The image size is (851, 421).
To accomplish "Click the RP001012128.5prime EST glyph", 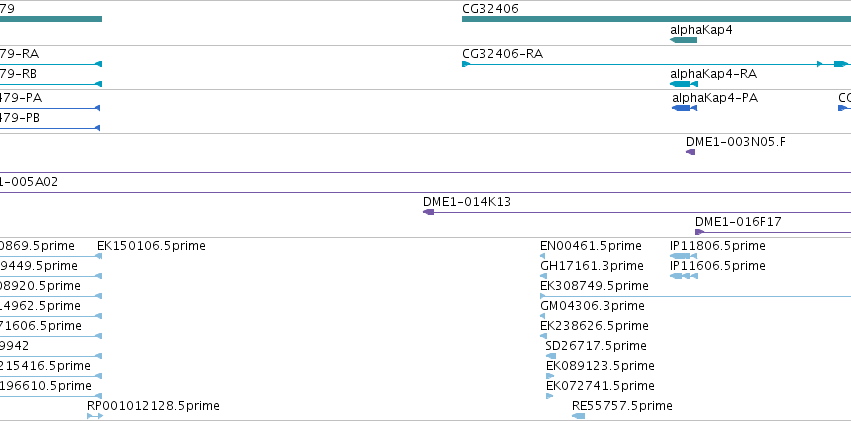I will coord(95,416).
